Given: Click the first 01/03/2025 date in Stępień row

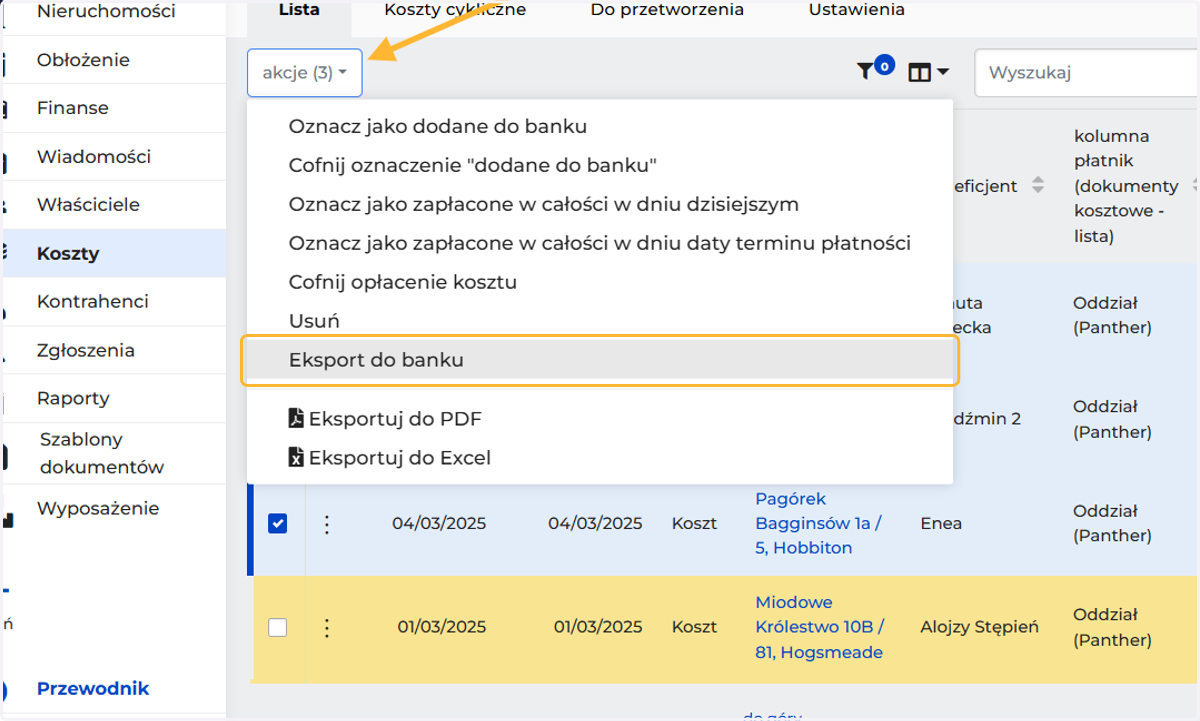Looking at the screenshot, I should 442,627.
